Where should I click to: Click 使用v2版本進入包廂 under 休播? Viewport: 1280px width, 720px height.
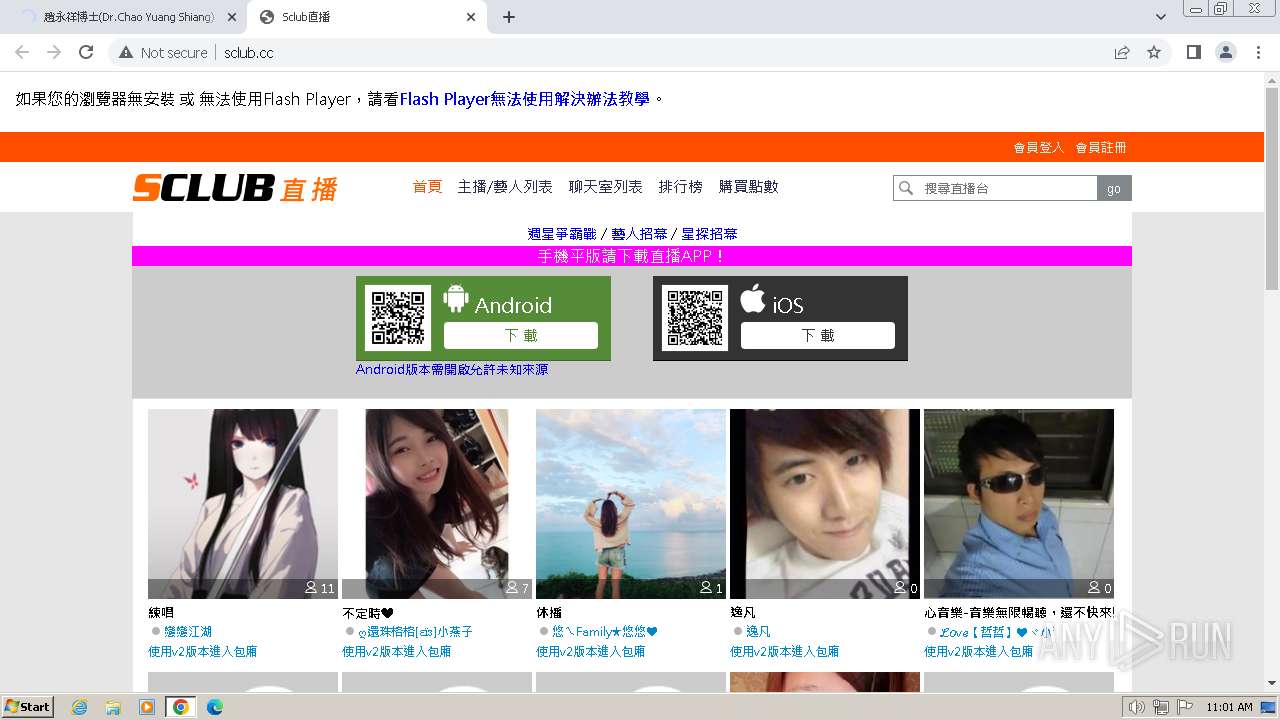point(590,651)
